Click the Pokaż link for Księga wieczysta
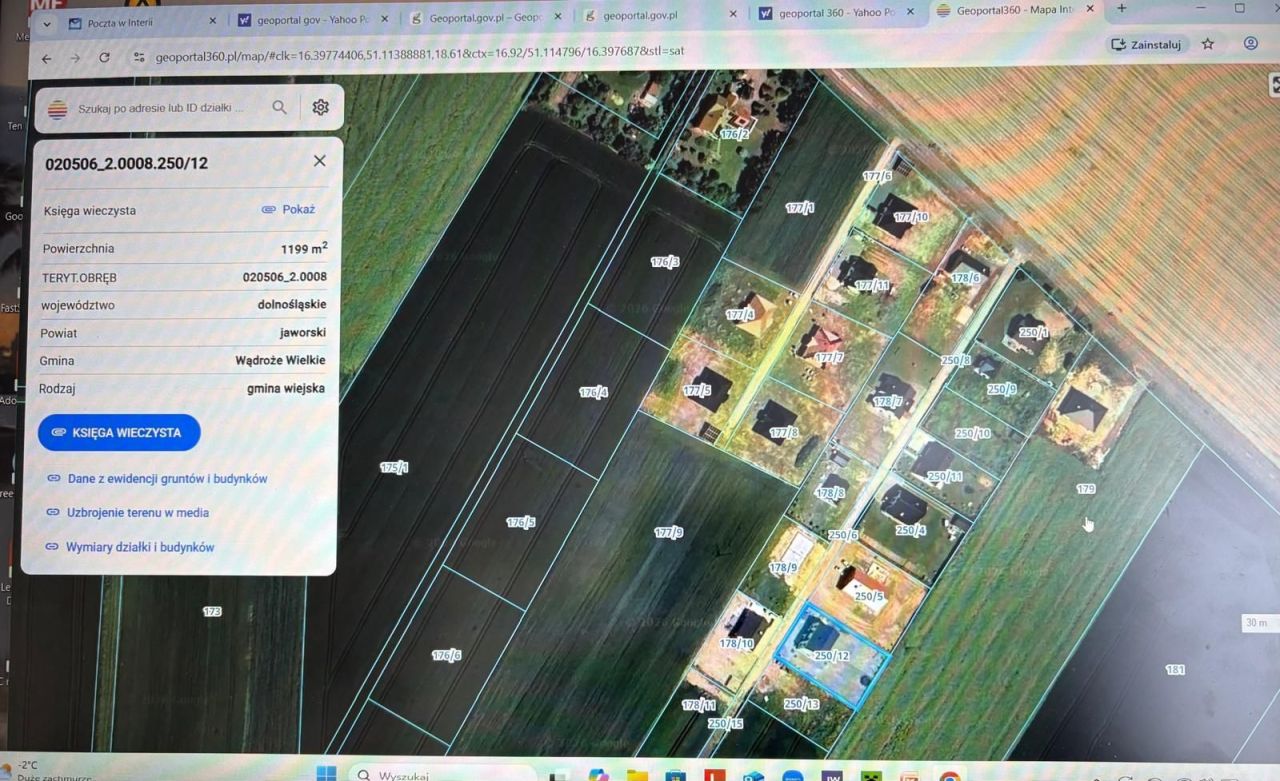1280x781 pixels. [x=288, y=209]
